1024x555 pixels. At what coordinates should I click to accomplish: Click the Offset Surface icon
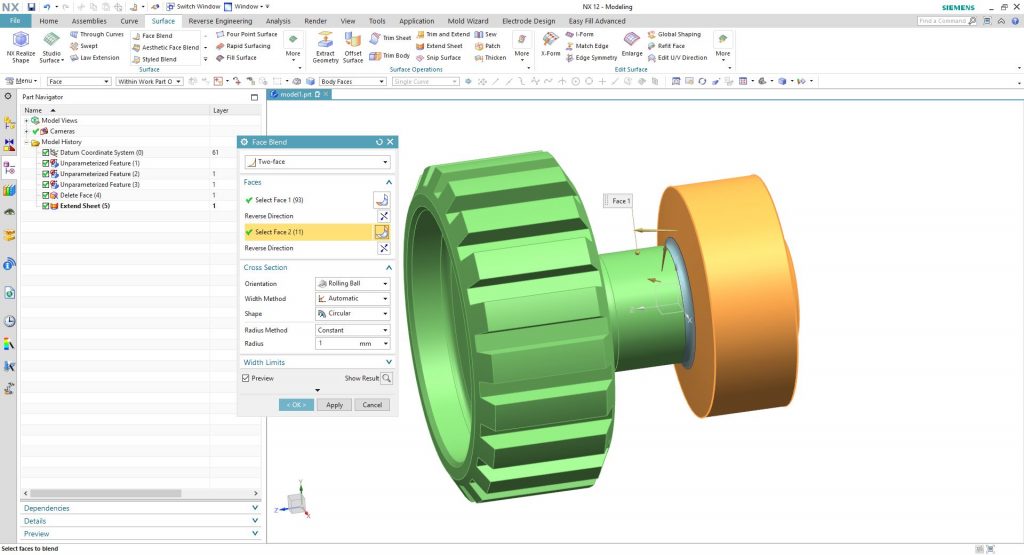pyautogui.click(x=353, y=40)
